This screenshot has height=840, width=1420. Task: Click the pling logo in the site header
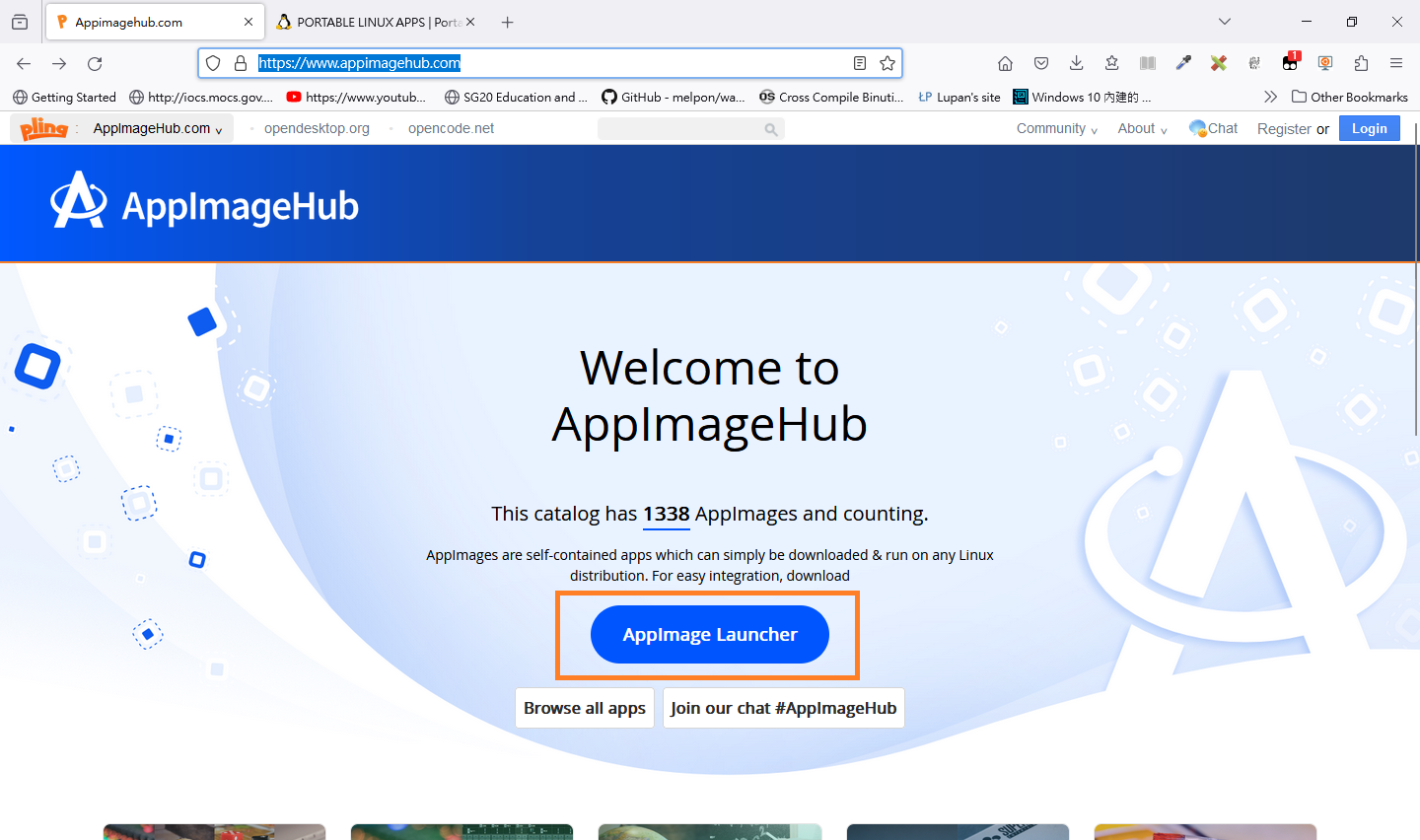click(x=42, y=128)
